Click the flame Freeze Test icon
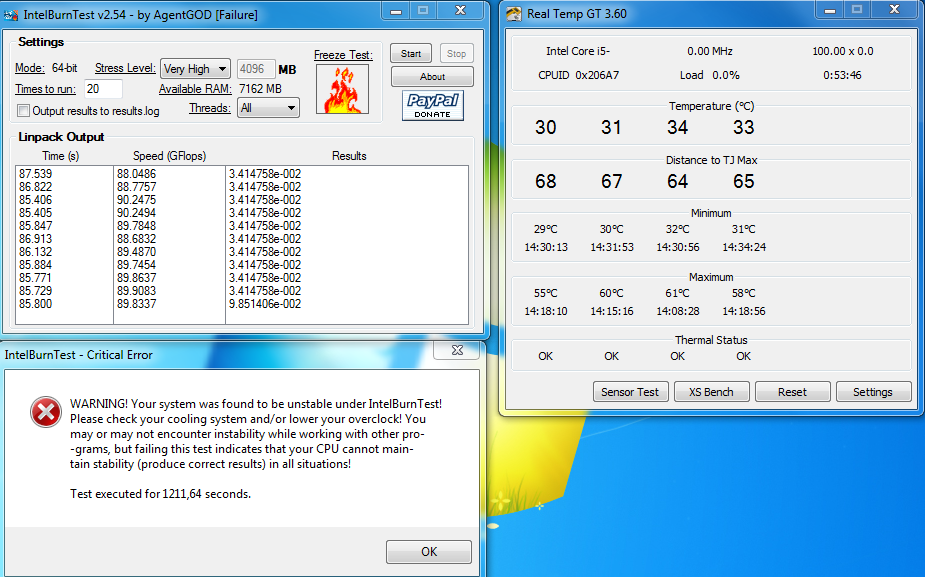 (342, 88)
